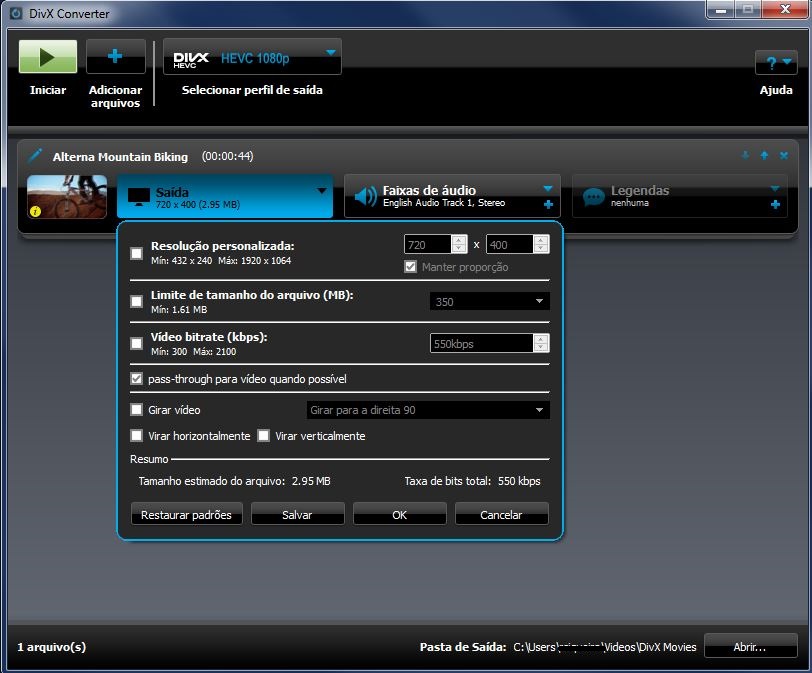Click the pencil icon to rename Alterna Mountain Biking
812x673 pixels.
coord(35,155)
